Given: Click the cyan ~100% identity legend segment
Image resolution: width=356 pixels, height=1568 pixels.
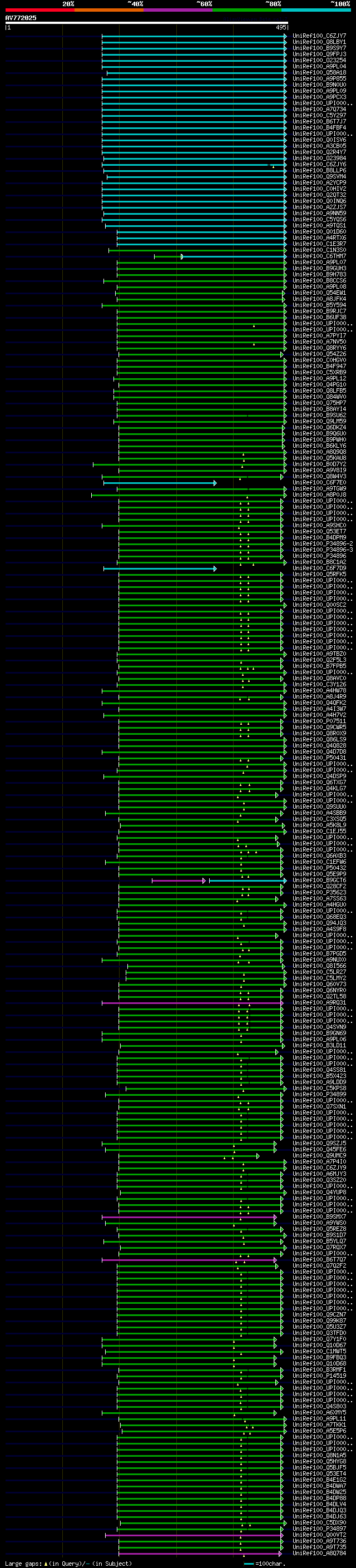Looking at the screenshot, I should (x=316, y=10).
